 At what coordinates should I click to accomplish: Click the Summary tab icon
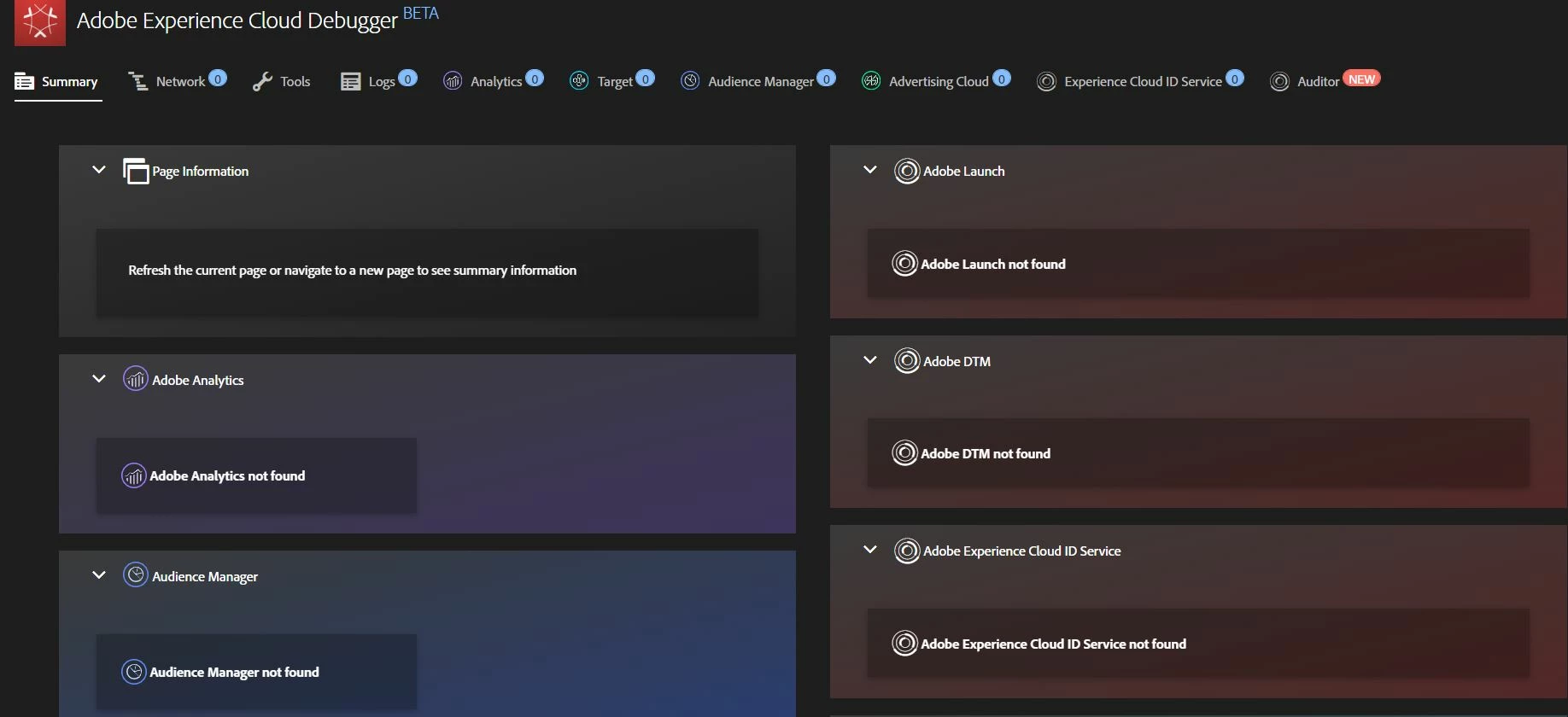point(25,81)
